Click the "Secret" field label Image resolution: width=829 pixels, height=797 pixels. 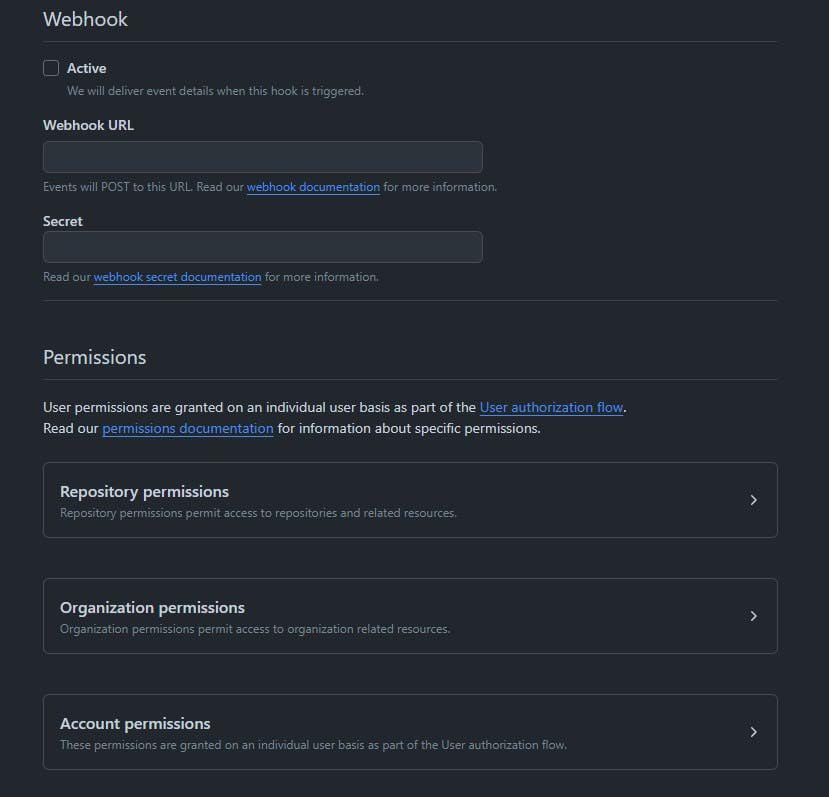(62, 221)
